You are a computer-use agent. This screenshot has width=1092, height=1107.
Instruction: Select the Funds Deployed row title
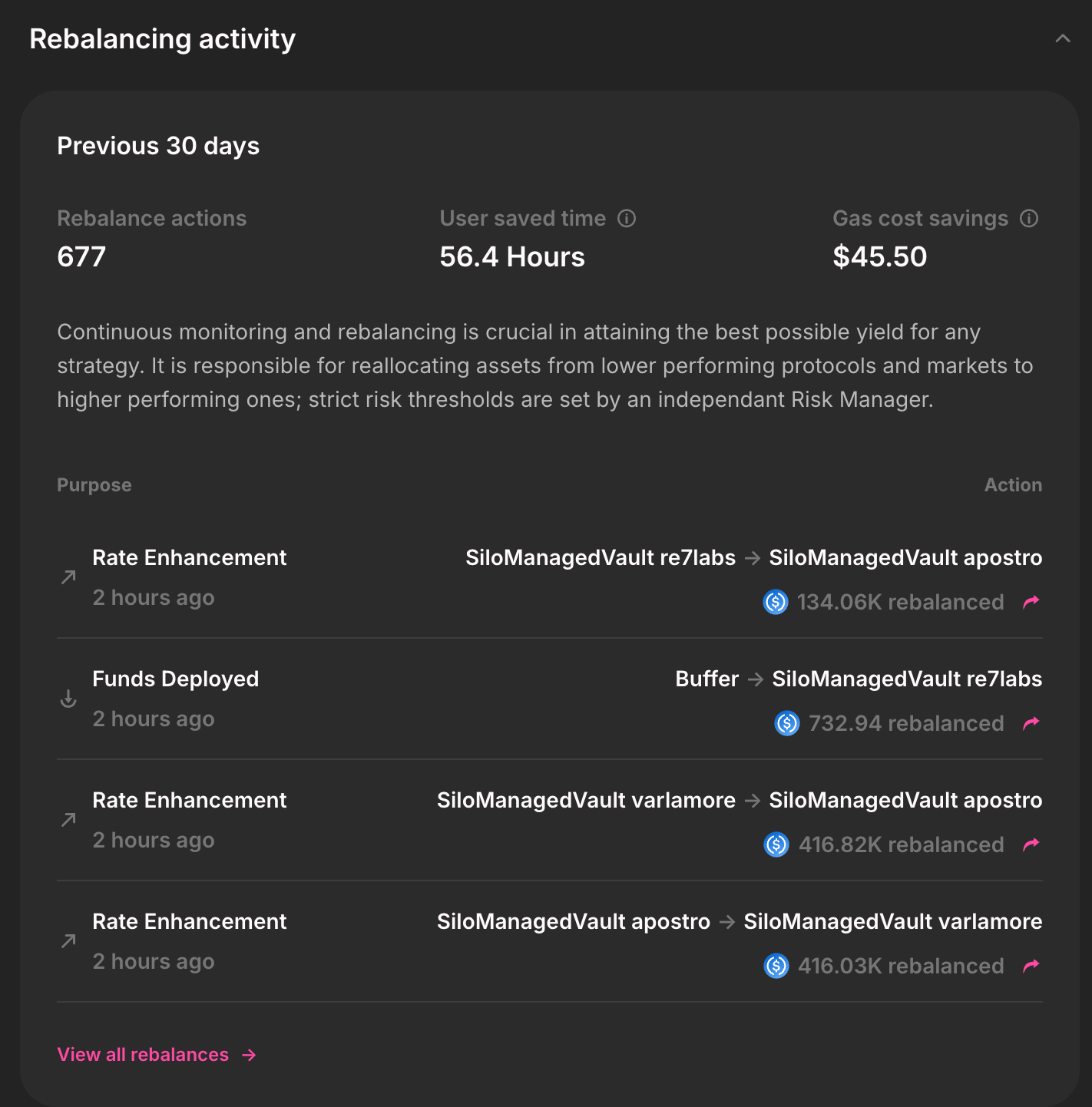(x=175, y=679)
